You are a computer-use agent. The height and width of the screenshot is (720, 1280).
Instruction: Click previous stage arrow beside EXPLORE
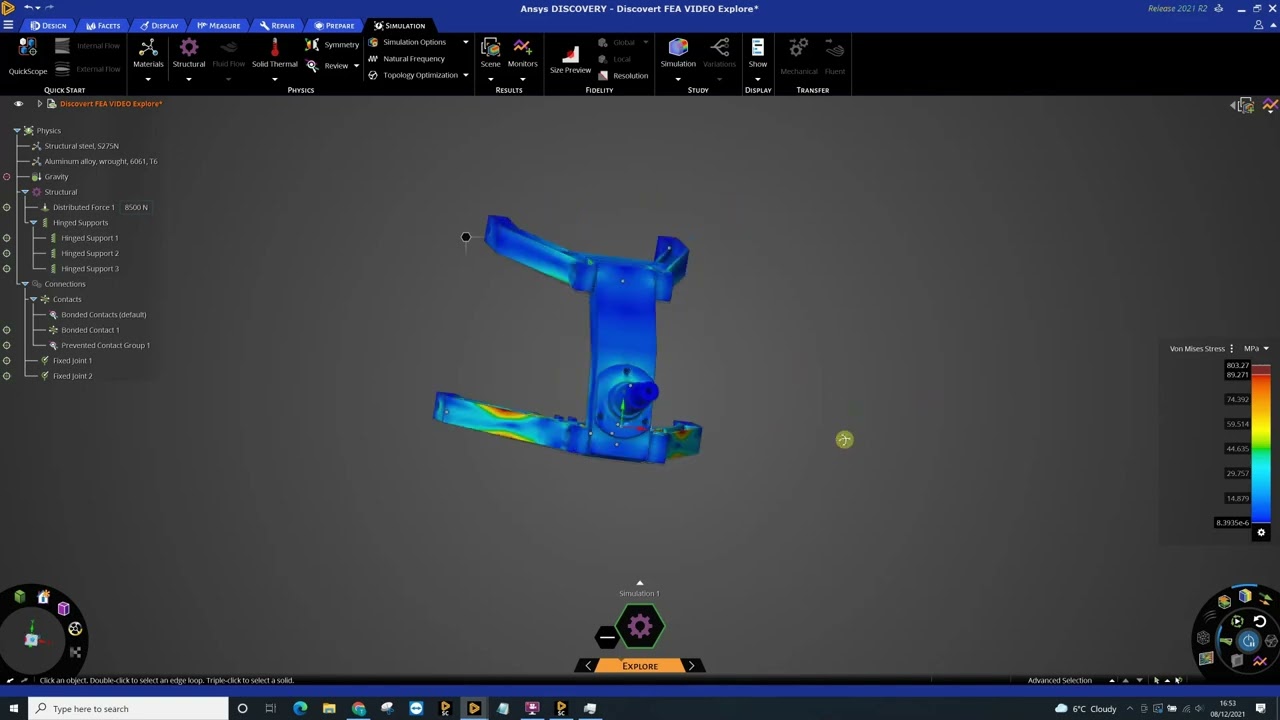pyautogui.click(x=588, y=666)
